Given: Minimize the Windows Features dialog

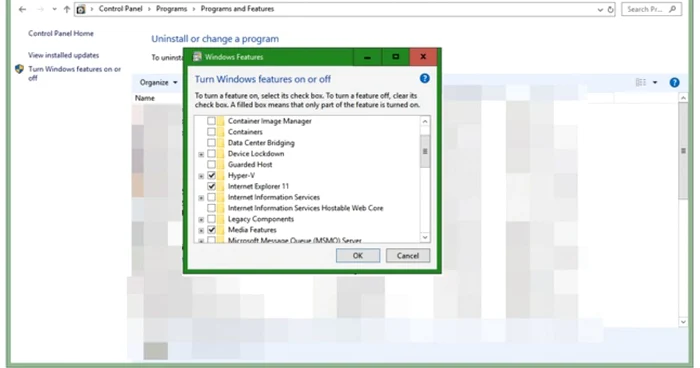Looking at the screenshot, I should click(x=367, y=57).
